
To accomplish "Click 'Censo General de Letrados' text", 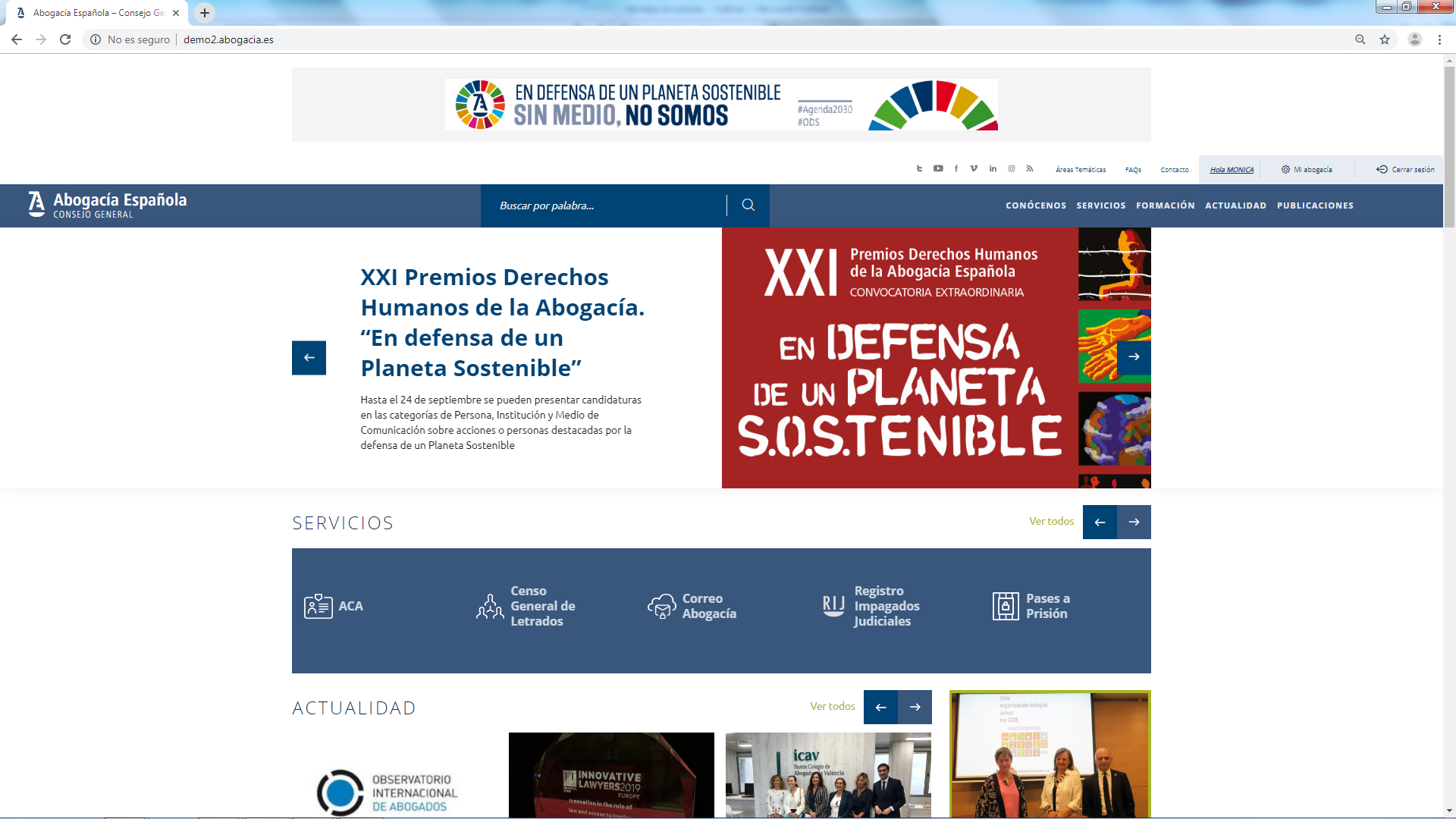I will point(543,606).
